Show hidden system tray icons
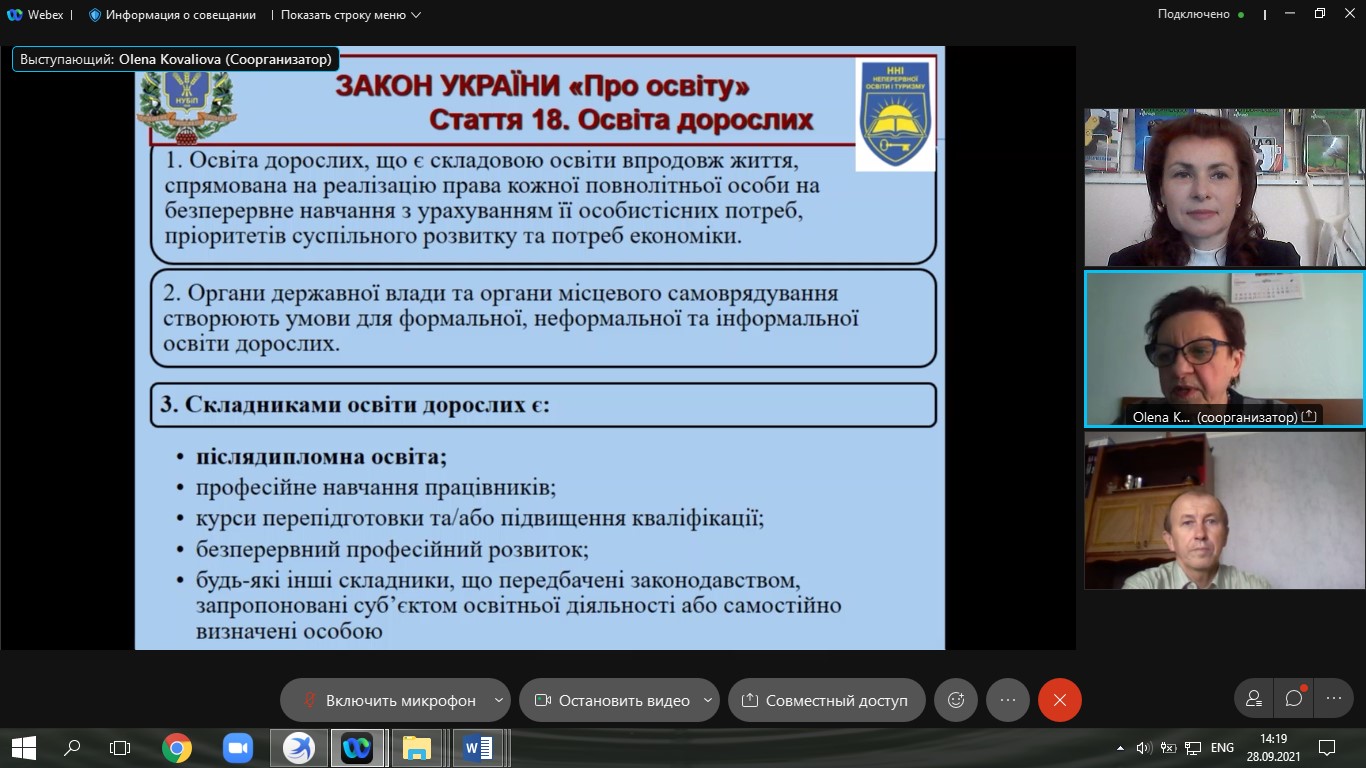Image resolution: width=1366 pixels, height=768 pixels. 1120,747
